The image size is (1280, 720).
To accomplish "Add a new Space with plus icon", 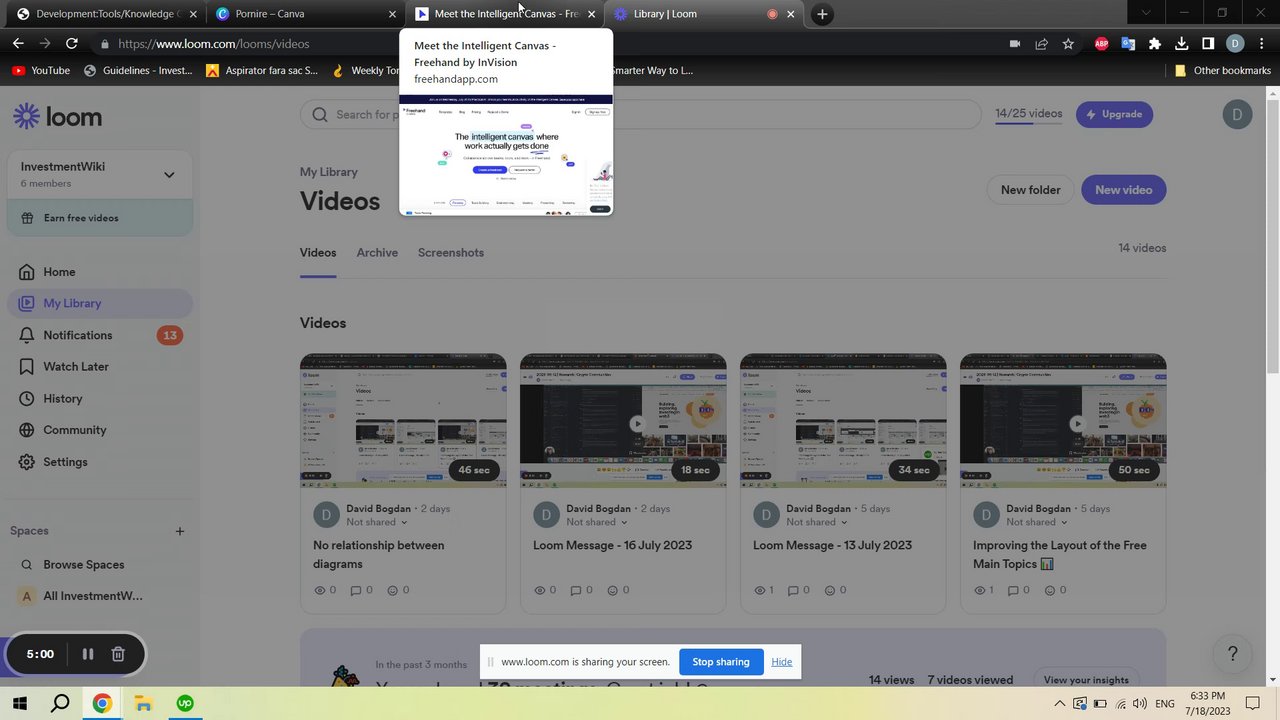I will pos(180,531).
